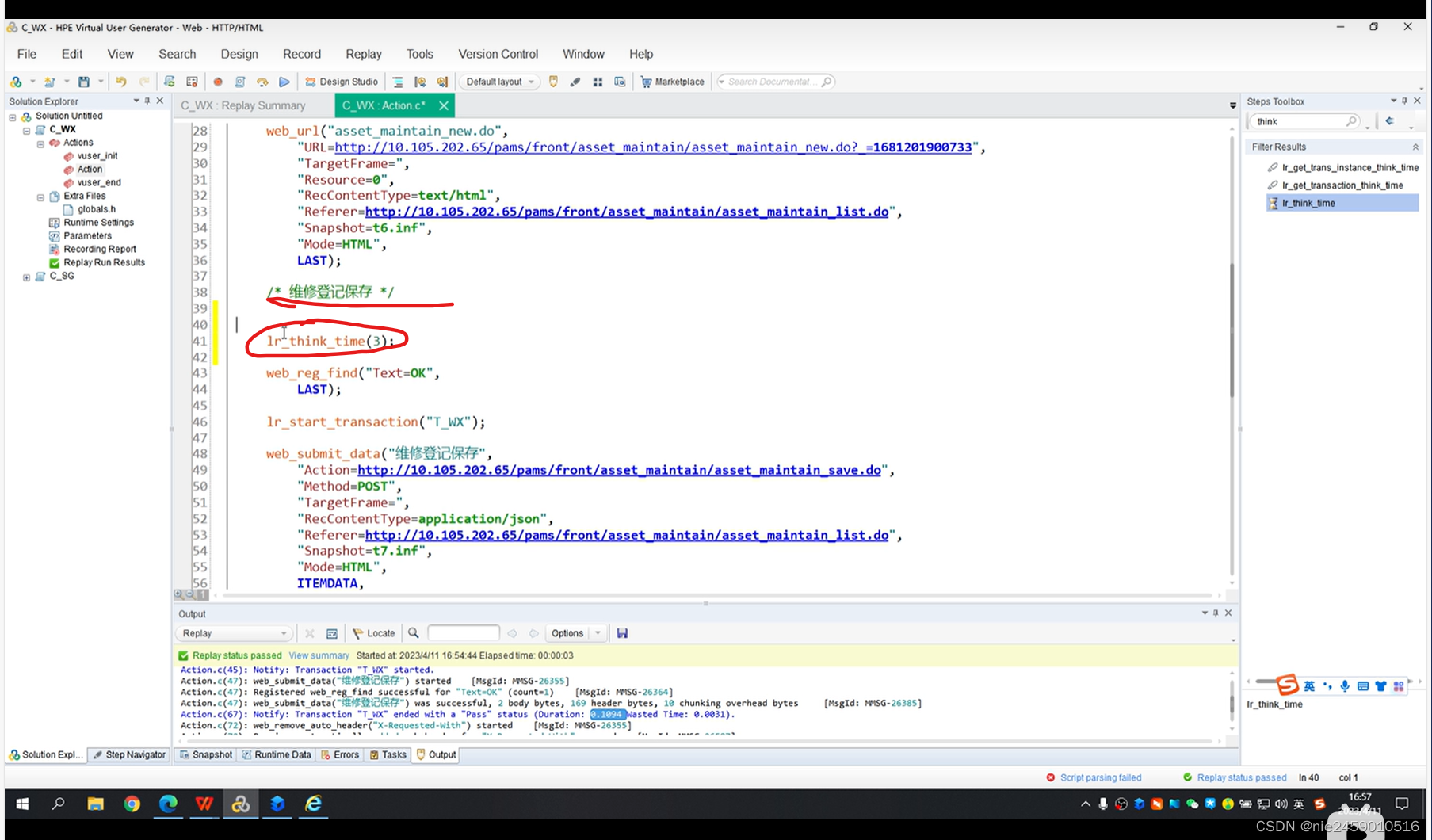
Task: Switch to the Tasks tab
Action: pos(388,755)
